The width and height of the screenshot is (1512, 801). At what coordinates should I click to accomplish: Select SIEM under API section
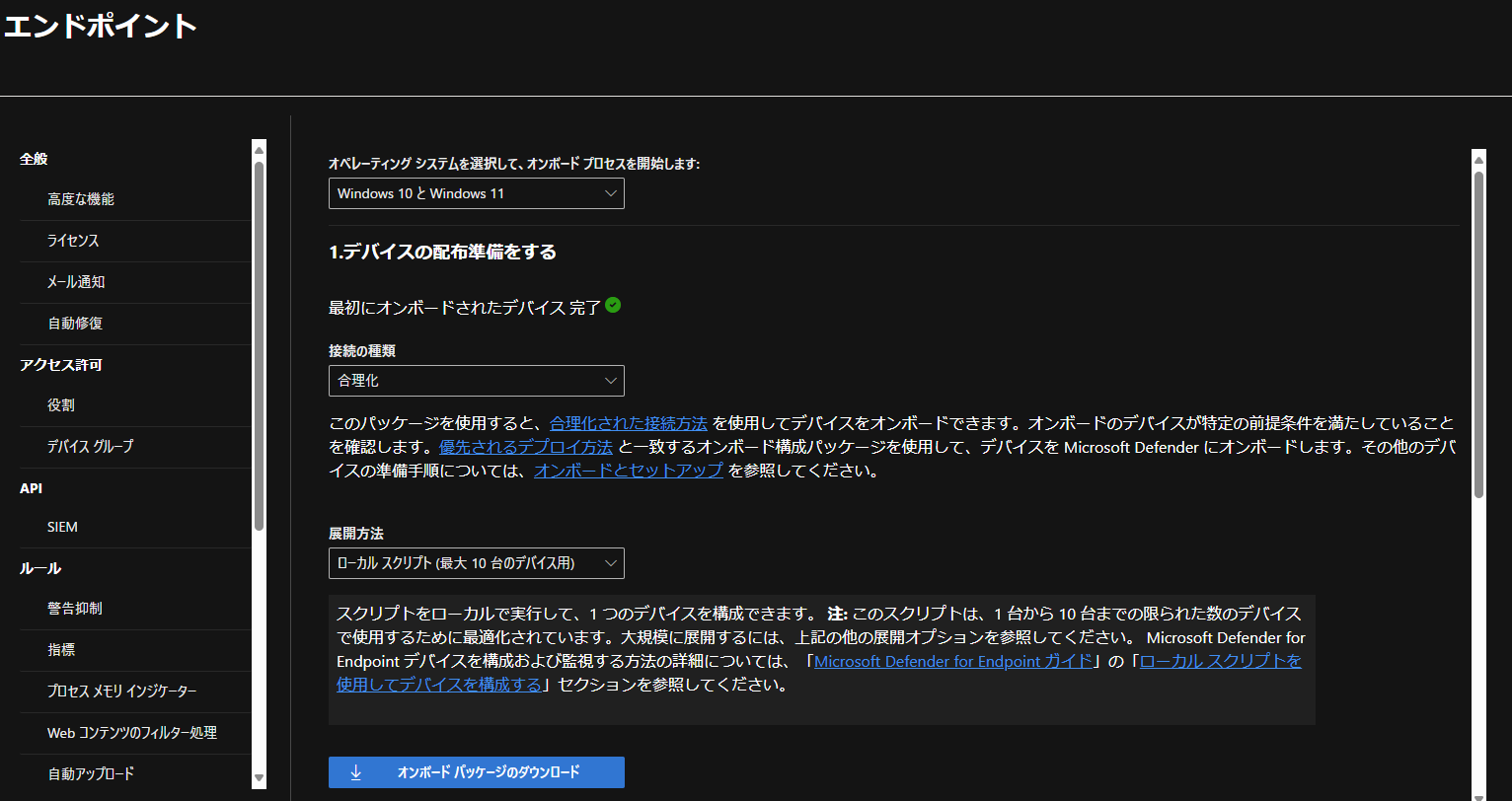[61, 526]
